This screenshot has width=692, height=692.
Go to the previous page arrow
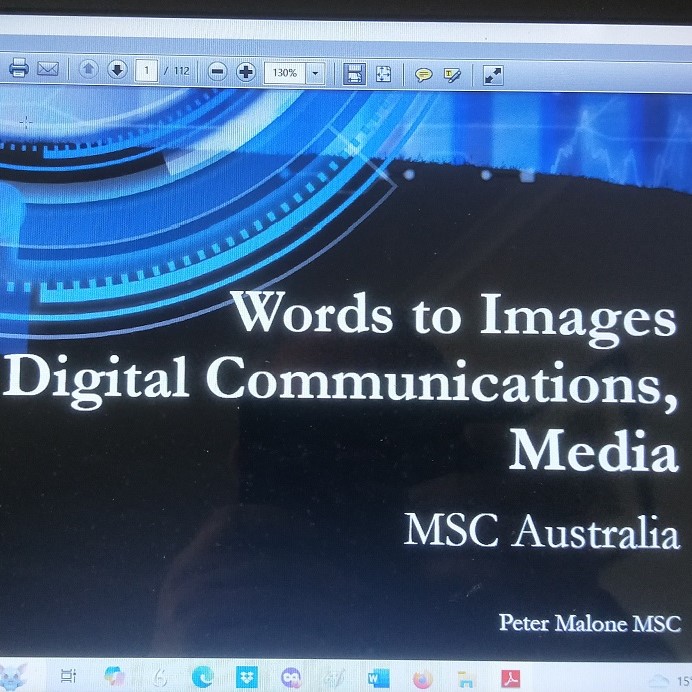pos(88,69)
